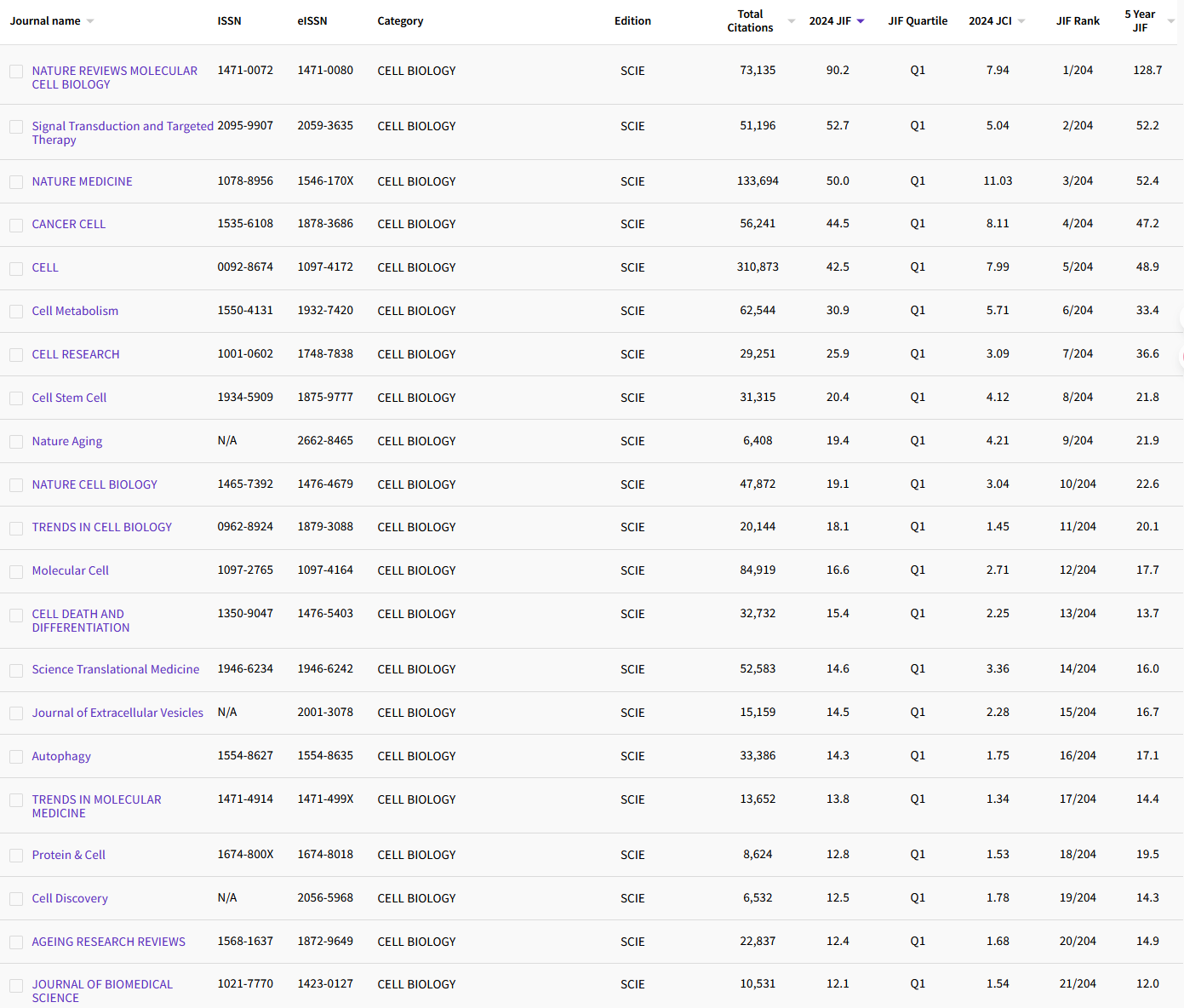Check the Autophagy checkbox
The height and width of the screenshot is (1008, 1184).
click(x=16, y=757)
